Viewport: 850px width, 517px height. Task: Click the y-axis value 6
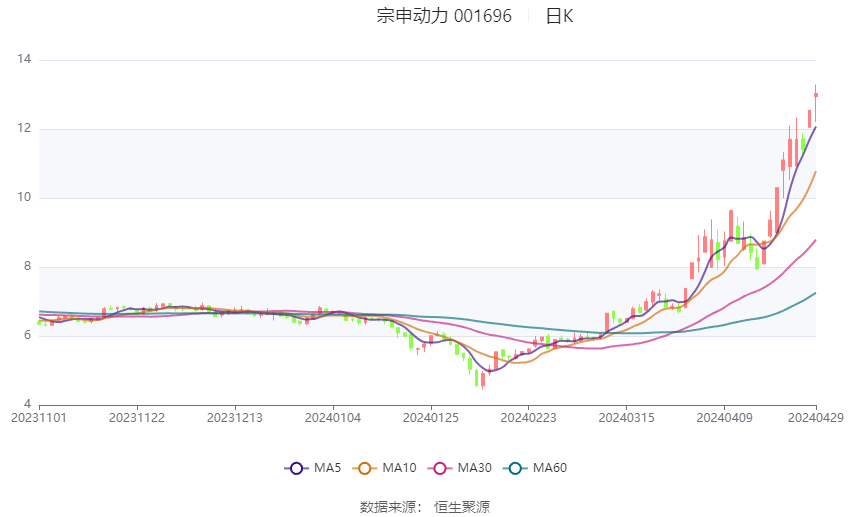point(28,335)
